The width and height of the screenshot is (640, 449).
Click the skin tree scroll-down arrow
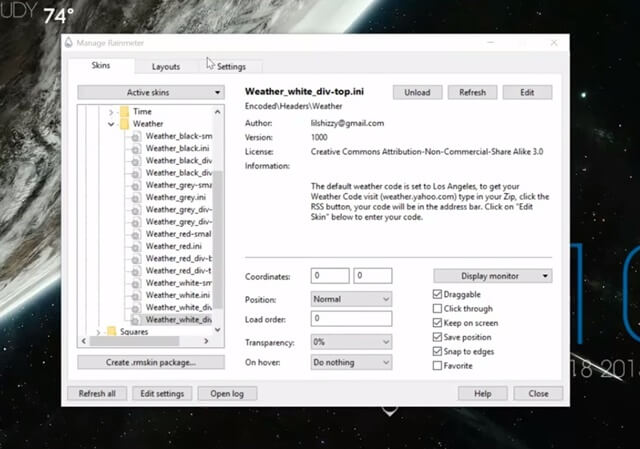(x=218, y=330)
